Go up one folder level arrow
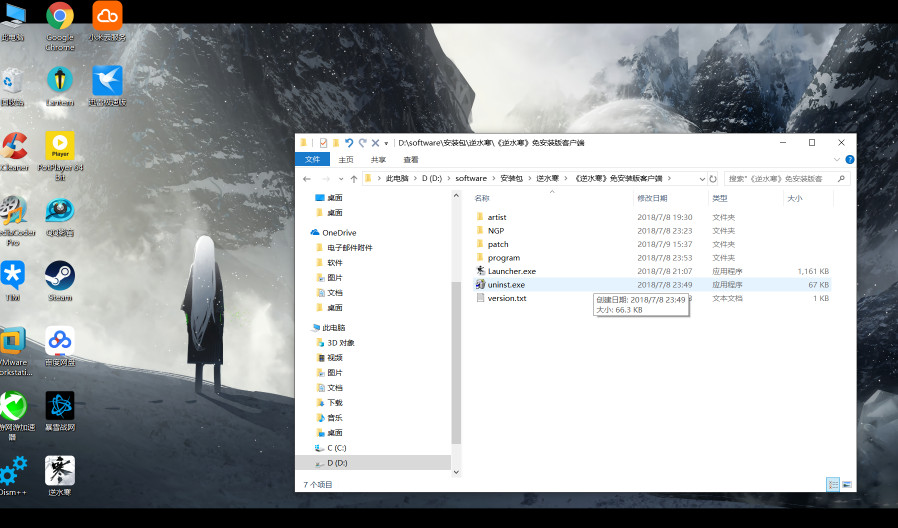This screenshot has height=528, width=898. 354,179
